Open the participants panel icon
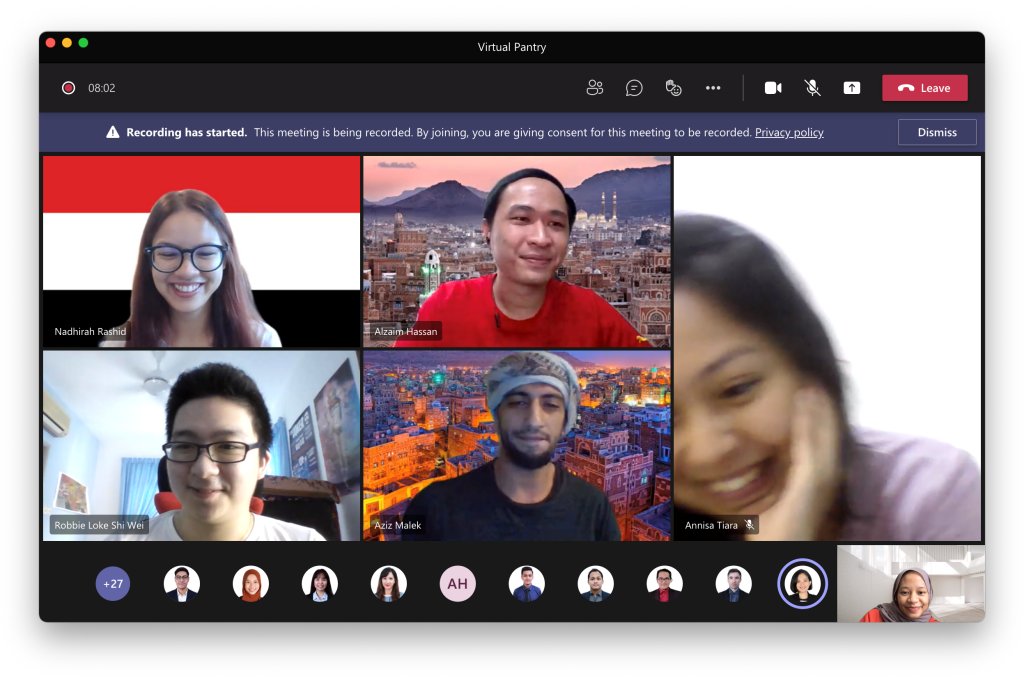The width and height of the screenshot is (1024, 683). click(x=594, y=87)
